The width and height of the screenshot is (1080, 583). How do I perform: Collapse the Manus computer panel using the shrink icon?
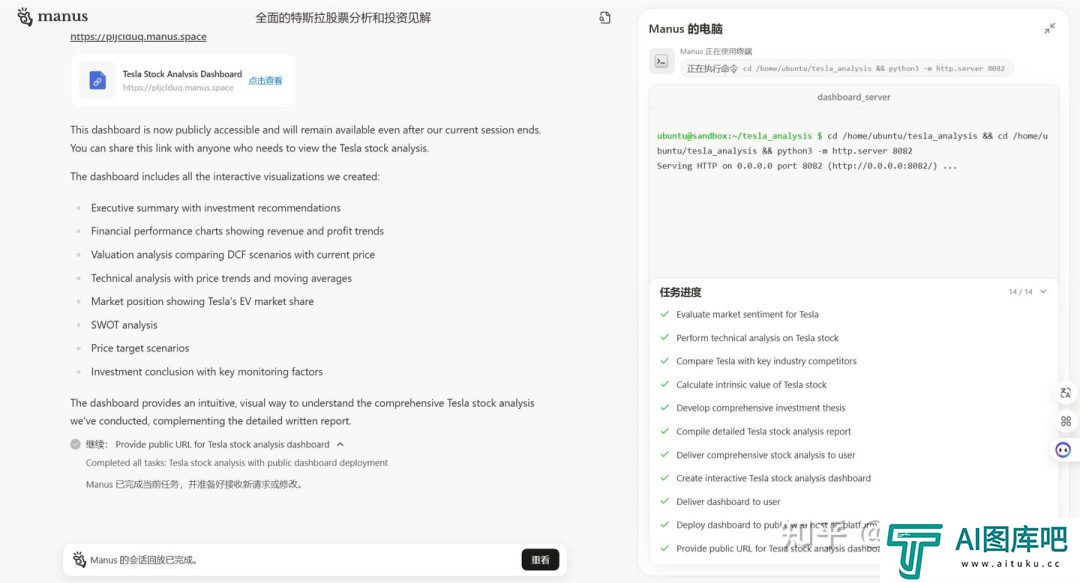point(1049,28)
